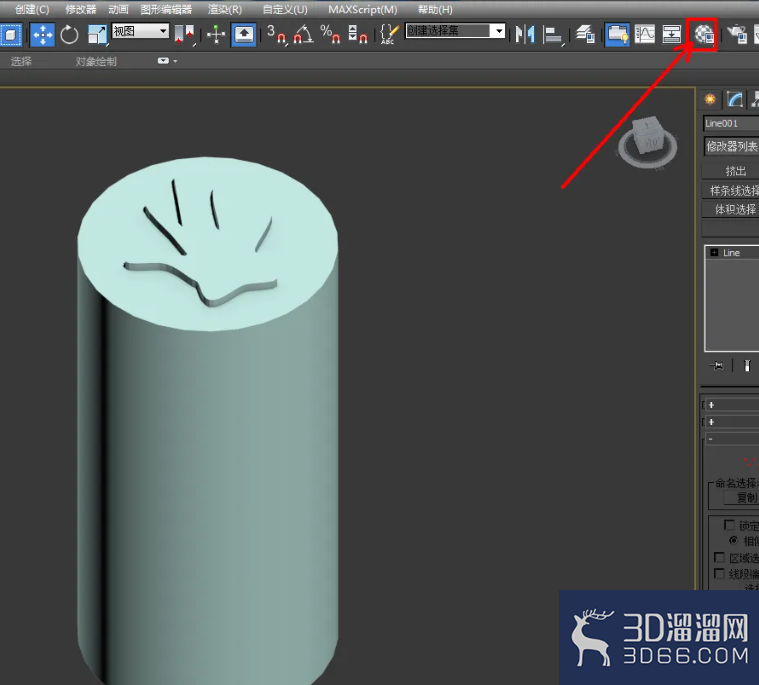759x685 pixels.
Task: Toggle the 3D Snaps icon
Action: [x=277, y=34]
